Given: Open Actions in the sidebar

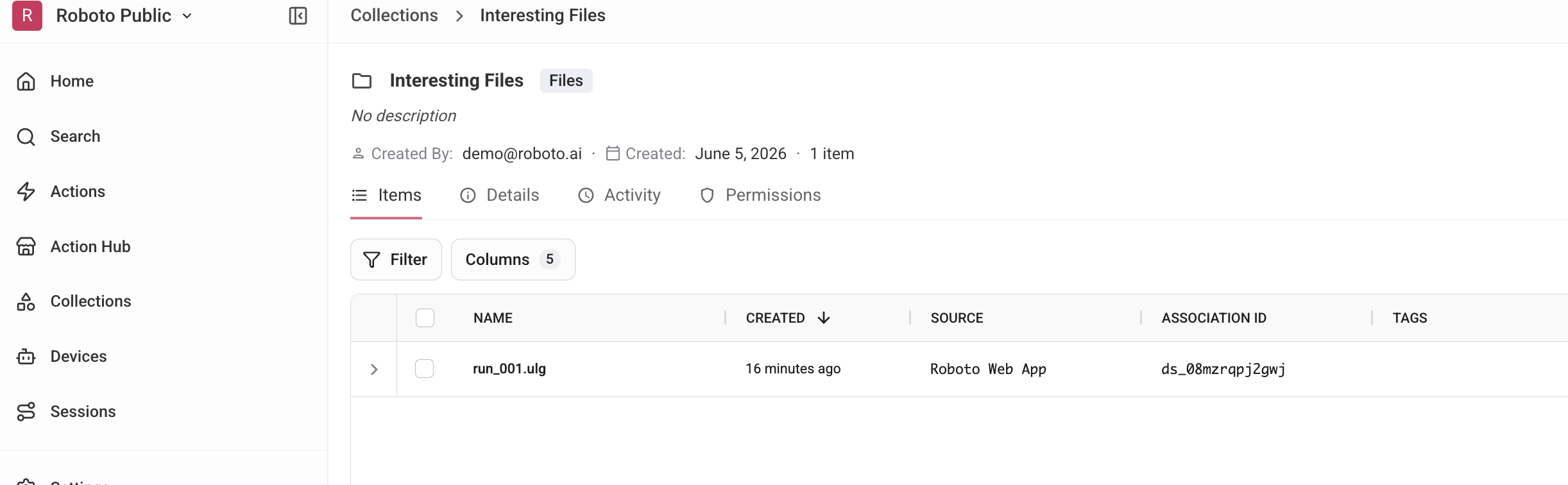Looking at the screenshot, I should tap(78, 191).
